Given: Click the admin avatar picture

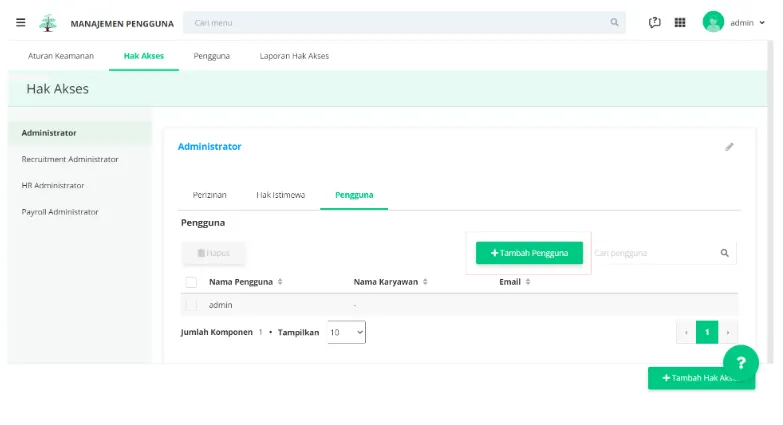Looking at the screenshot, I should 713,22.
